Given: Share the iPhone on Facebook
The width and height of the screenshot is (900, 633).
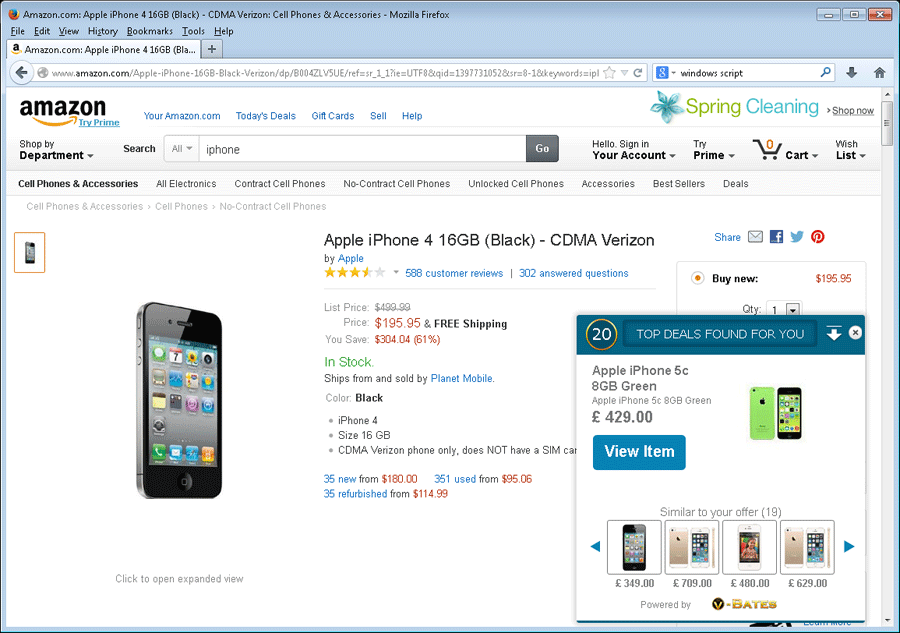Looking at the screenshot, I should [776, 237].
